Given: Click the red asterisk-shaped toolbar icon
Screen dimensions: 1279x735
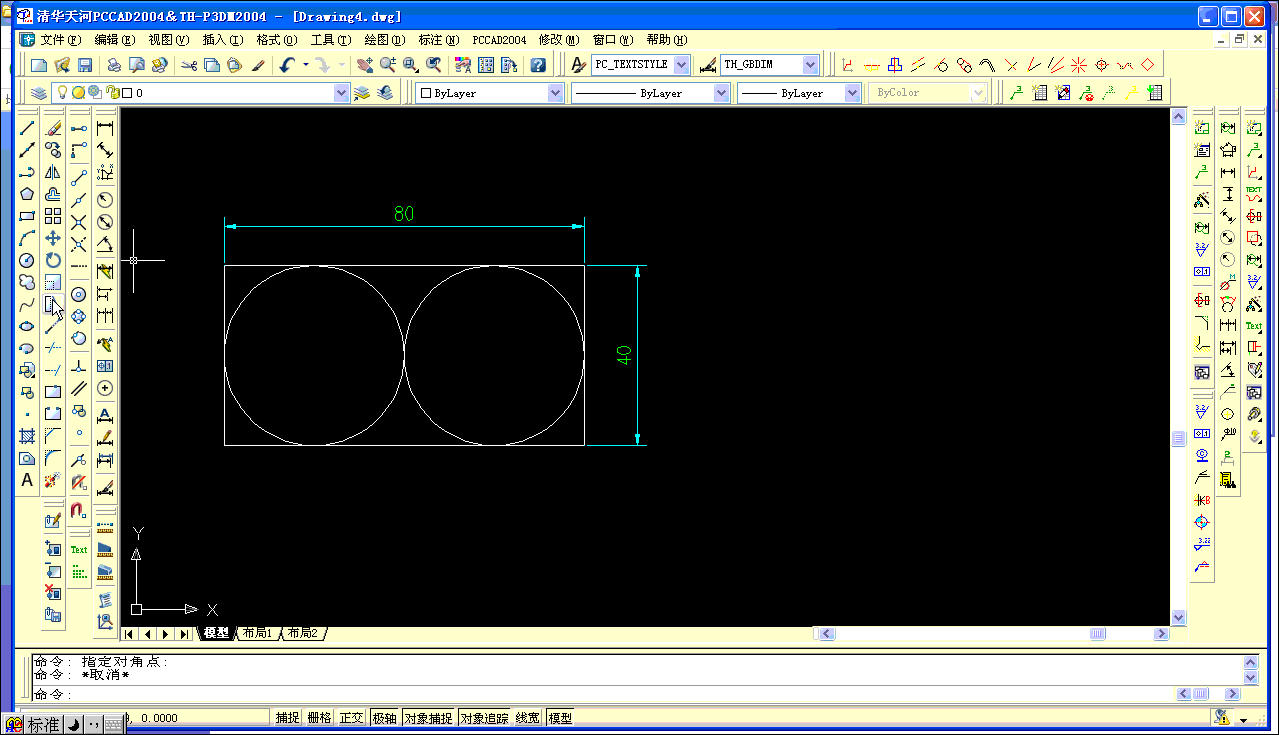Looking at the screenshot, I should (1078, 65).
